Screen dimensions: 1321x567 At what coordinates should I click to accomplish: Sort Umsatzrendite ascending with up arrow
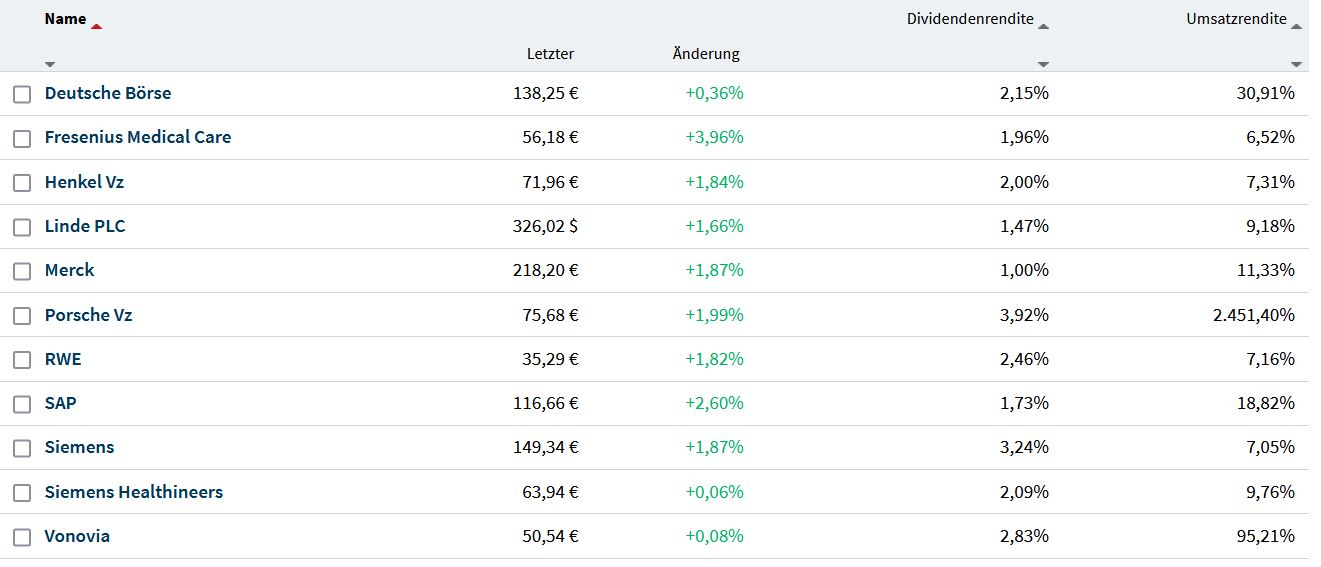pos(1296,26)
